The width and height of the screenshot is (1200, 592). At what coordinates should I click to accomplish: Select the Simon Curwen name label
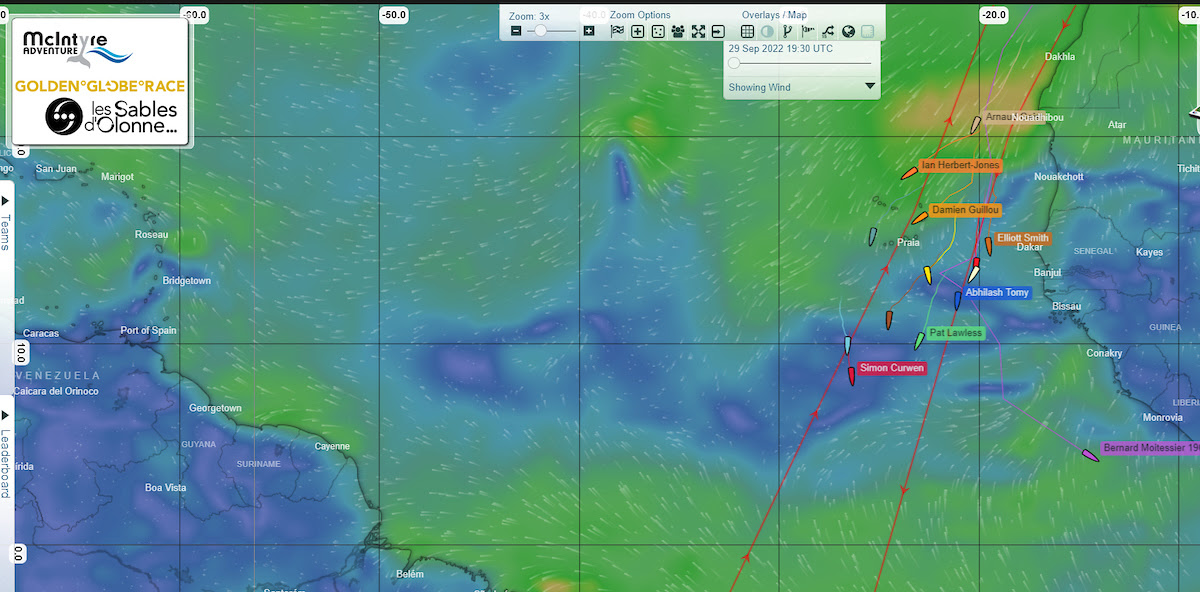click(x=891, y=368)
